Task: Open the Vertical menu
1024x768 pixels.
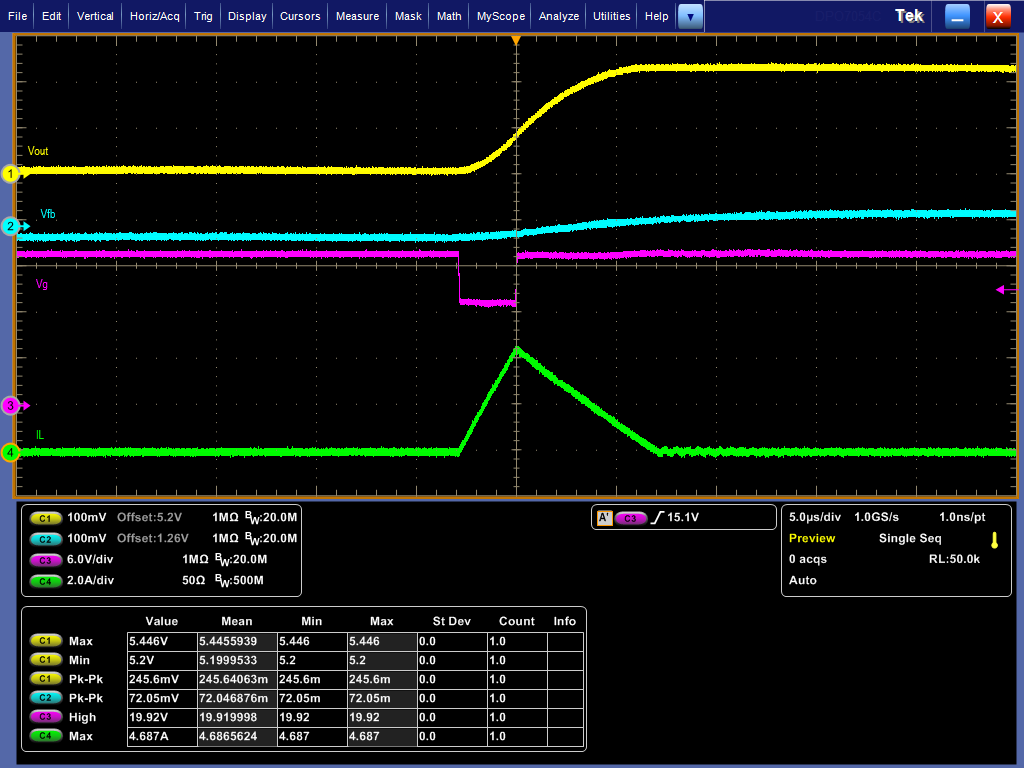Action: [x=95, y=16]
